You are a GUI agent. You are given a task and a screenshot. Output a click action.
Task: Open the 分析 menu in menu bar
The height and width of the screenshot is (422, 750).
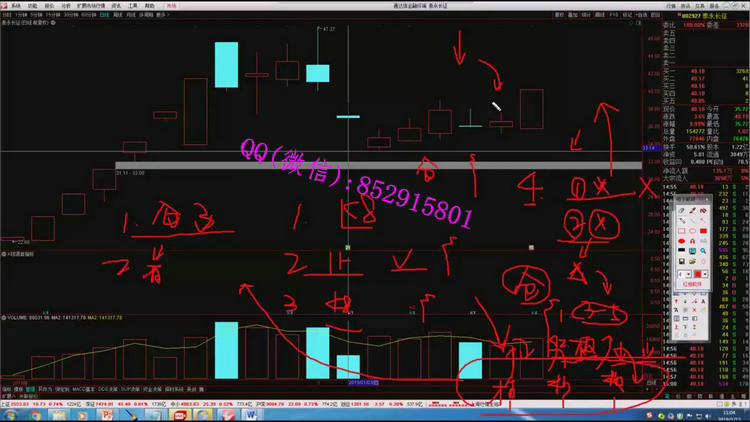coord(66,5)
